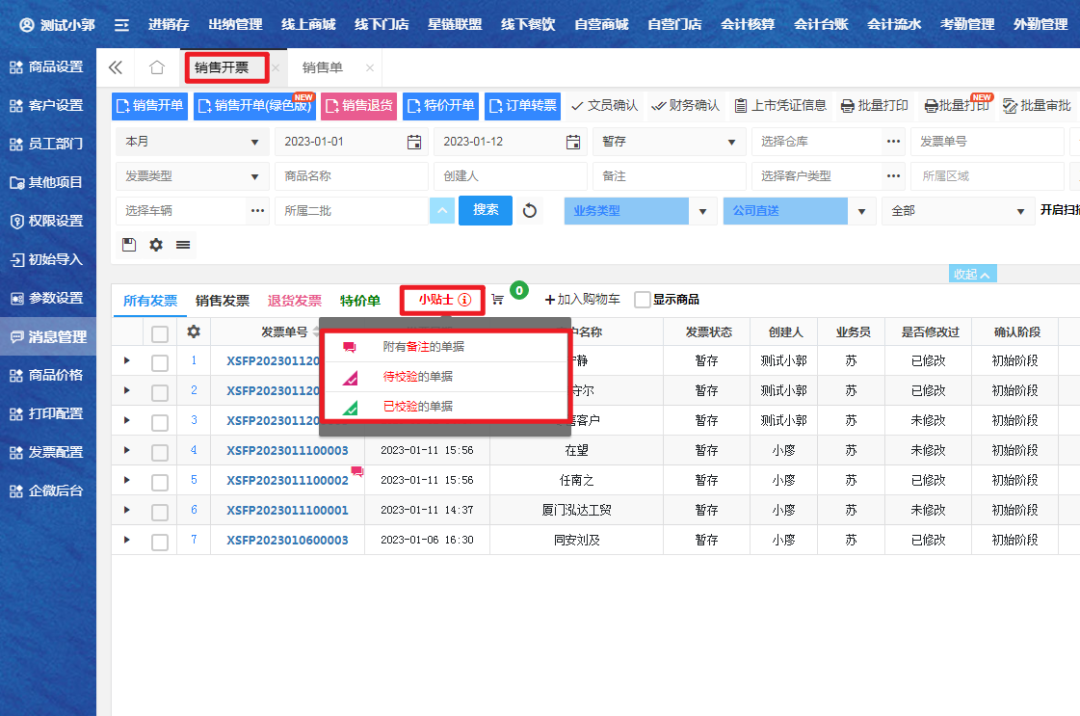Open the gear settings under filters

[156, 244]
